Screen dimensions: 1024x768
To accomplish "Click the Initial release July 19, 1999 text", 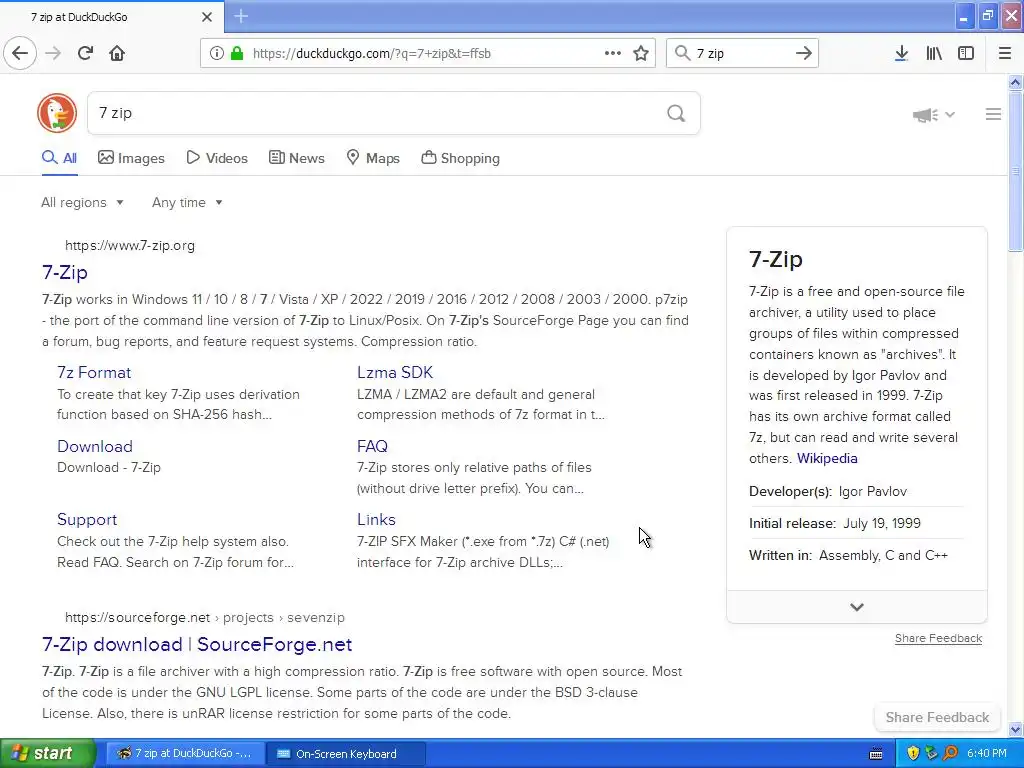I will [x=835, y=523].
